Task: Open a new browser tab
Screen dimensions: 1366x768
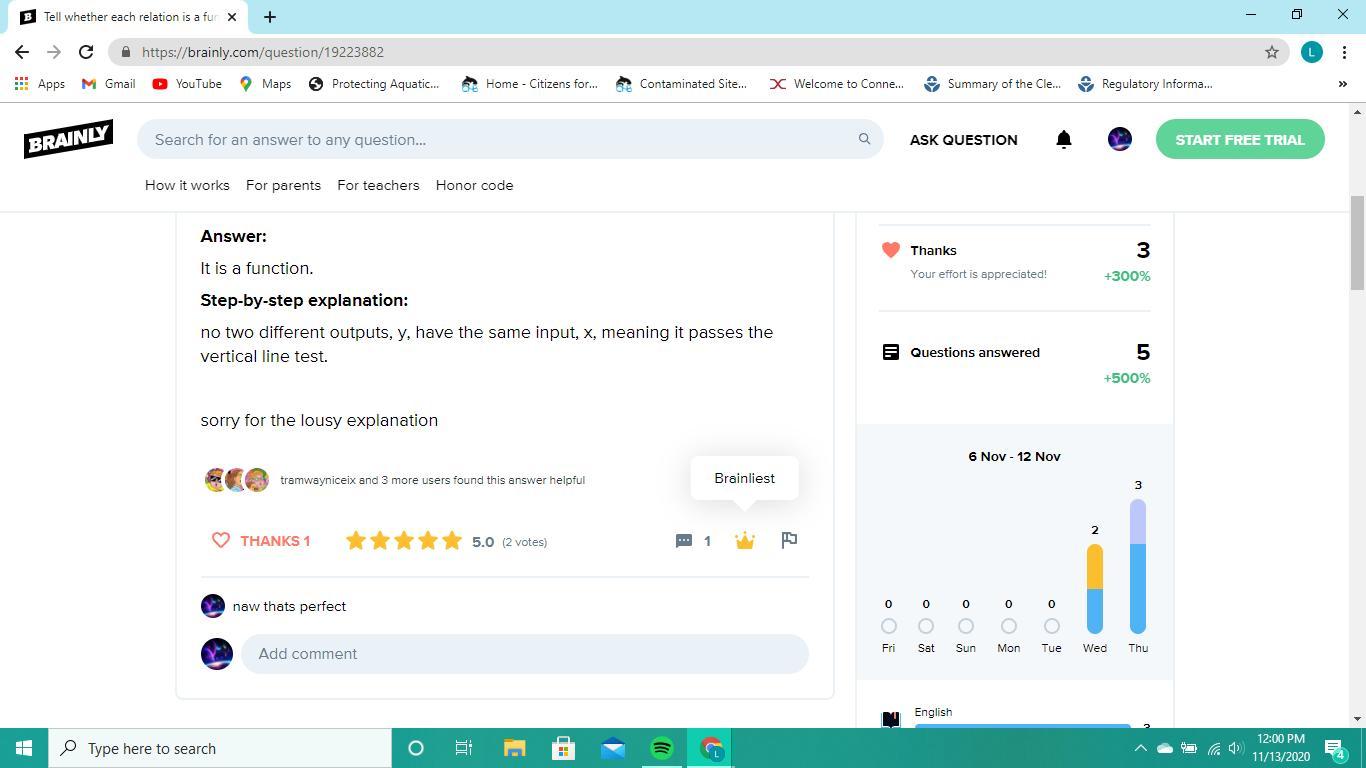Action: (269, 17)
